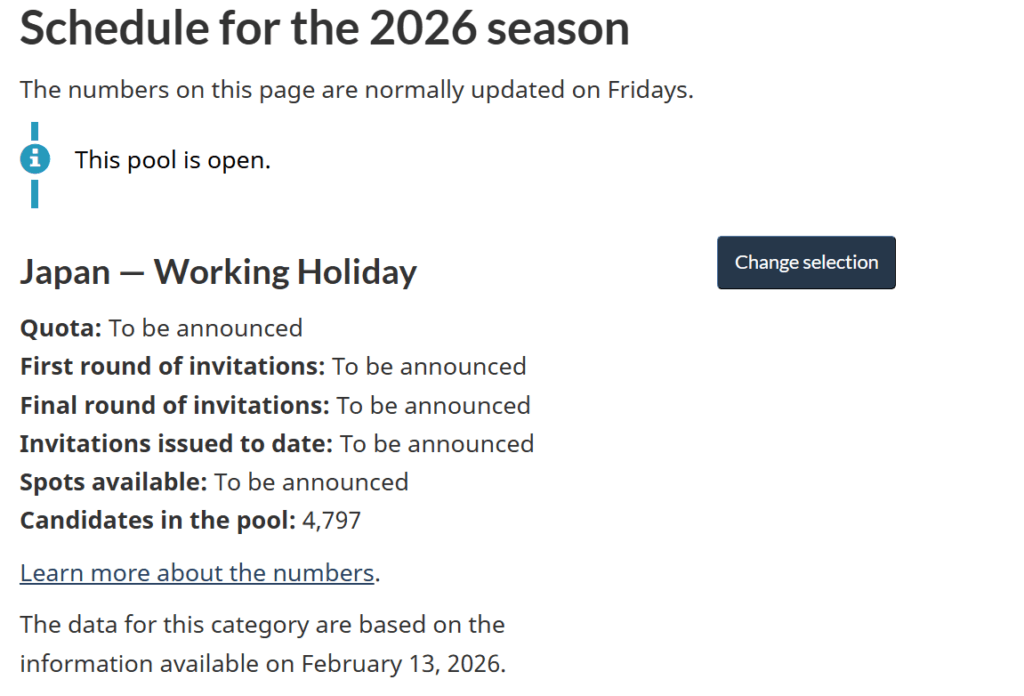Click the Schedule for the 2026 season heading
The image size is (1024, 696).
tap(324, 28)
